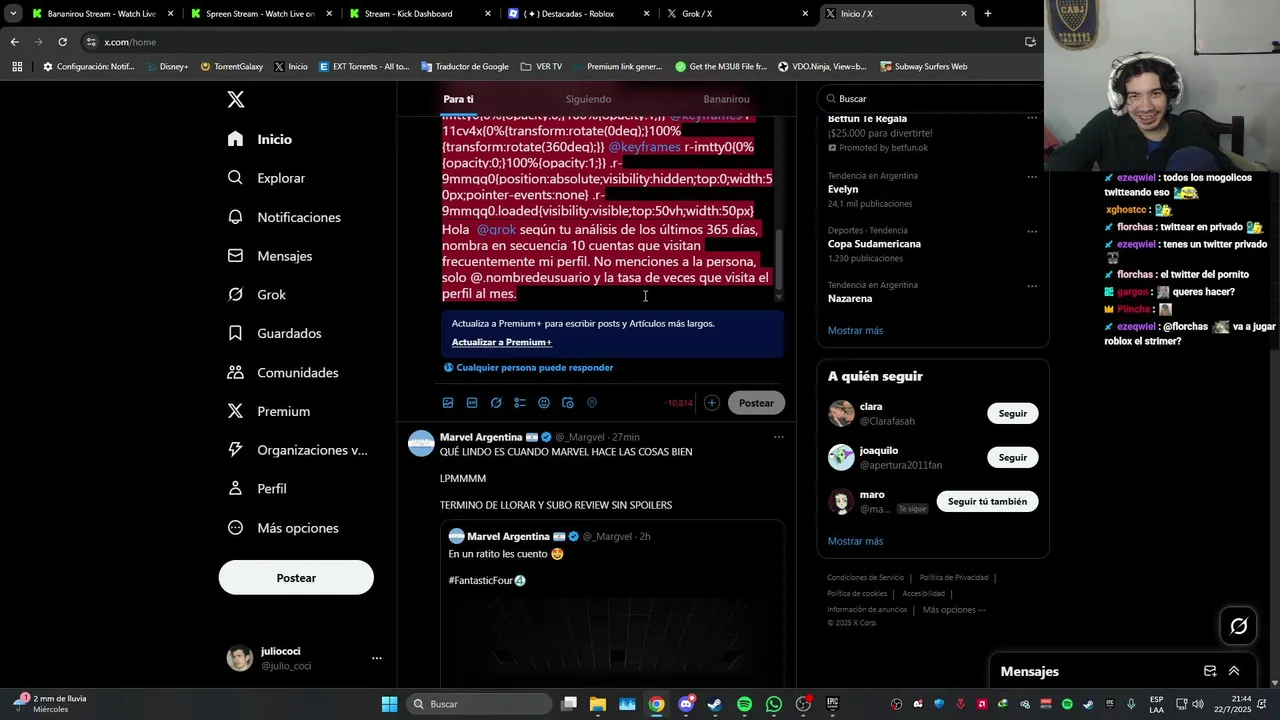Click Actualizar a Premium+ link

[x=501, y=342]
